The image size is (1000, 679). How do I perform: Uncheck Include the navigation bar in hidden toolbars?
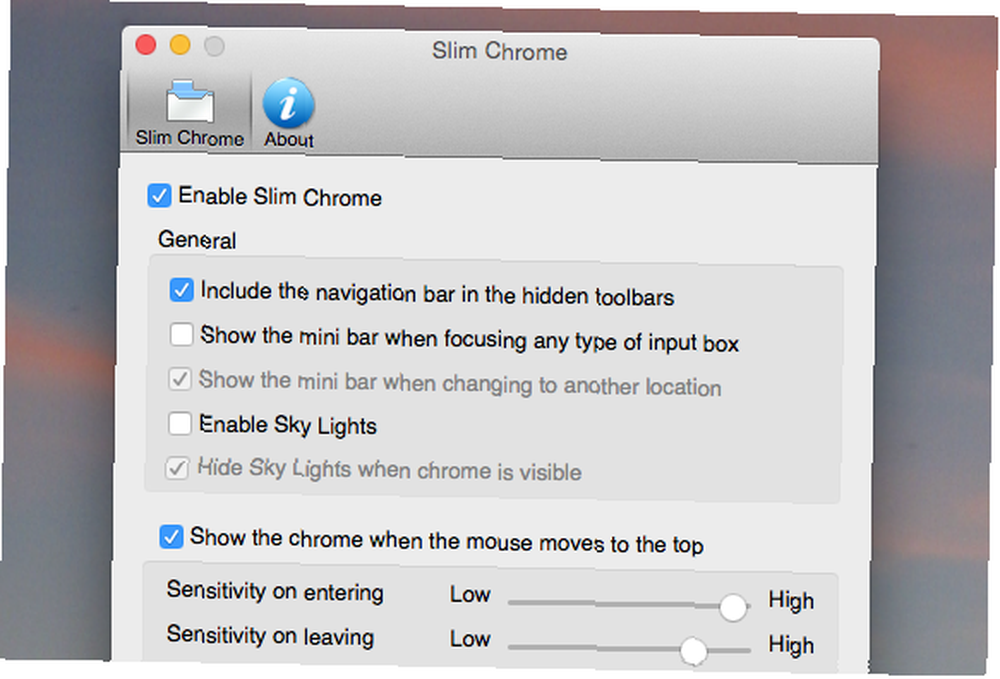coord(182,289)
